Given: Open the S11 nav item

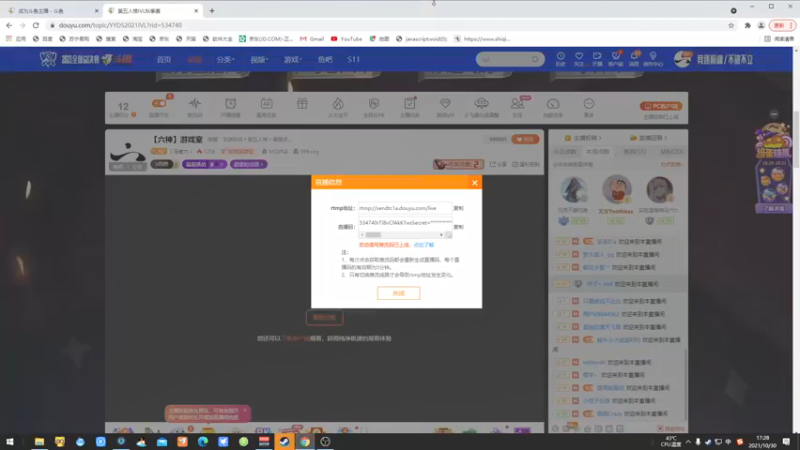Looking at the screenshot, I should [x=353, y=60].
